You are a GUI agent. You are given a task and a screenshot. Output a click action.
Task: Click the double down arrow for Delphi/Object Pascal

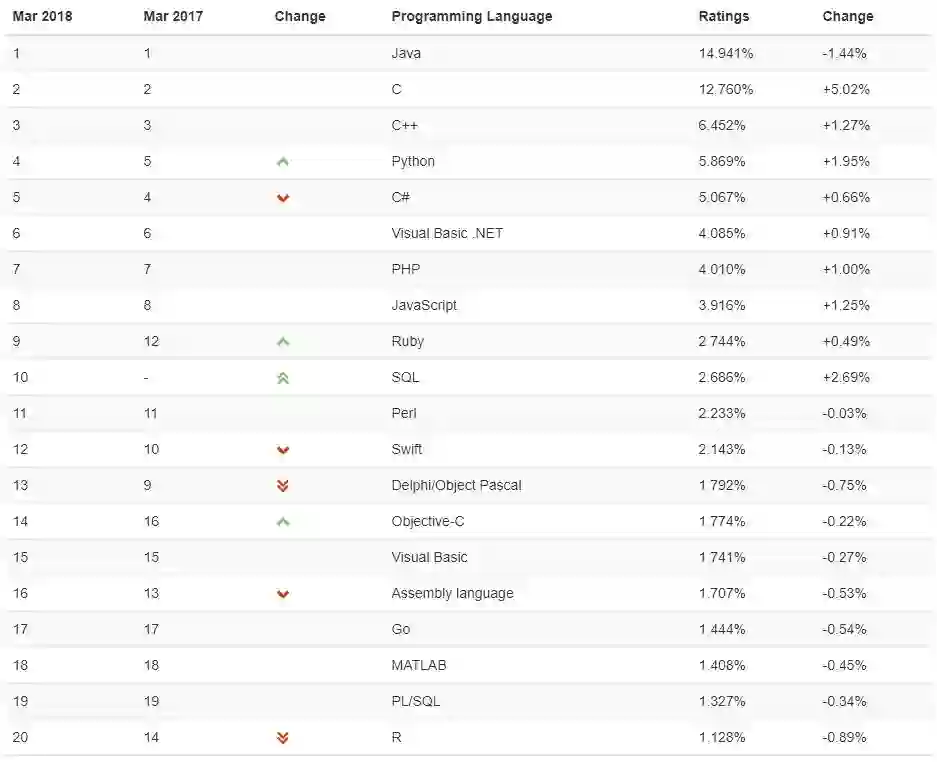pos(283,486)
